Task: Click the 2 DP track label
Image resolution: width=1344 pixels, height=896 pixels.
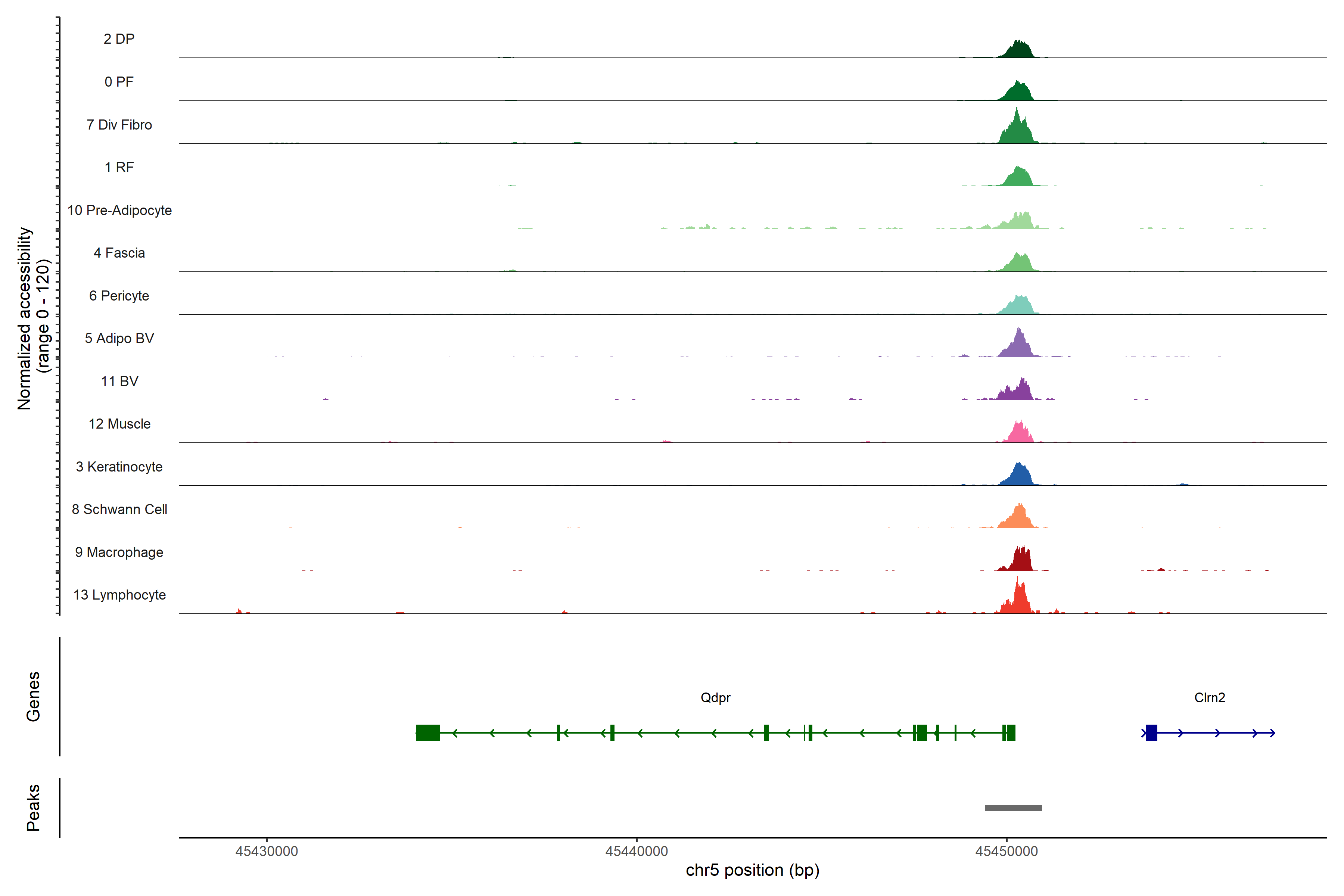Action: [x=119, y=39]
